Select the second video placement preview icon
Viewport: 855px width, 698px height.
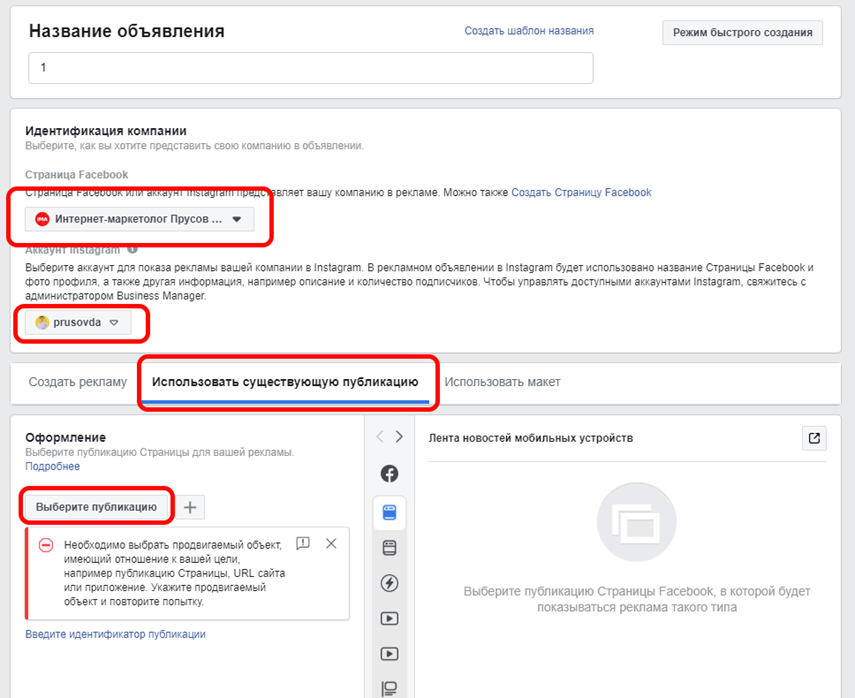point(389,653)
